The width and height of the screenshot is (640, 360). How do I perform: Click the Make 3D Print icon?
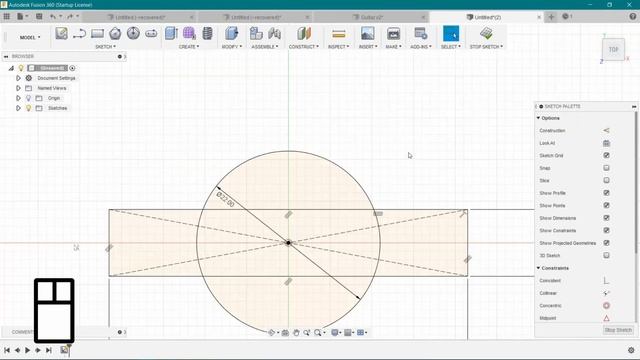click(393, 33)
